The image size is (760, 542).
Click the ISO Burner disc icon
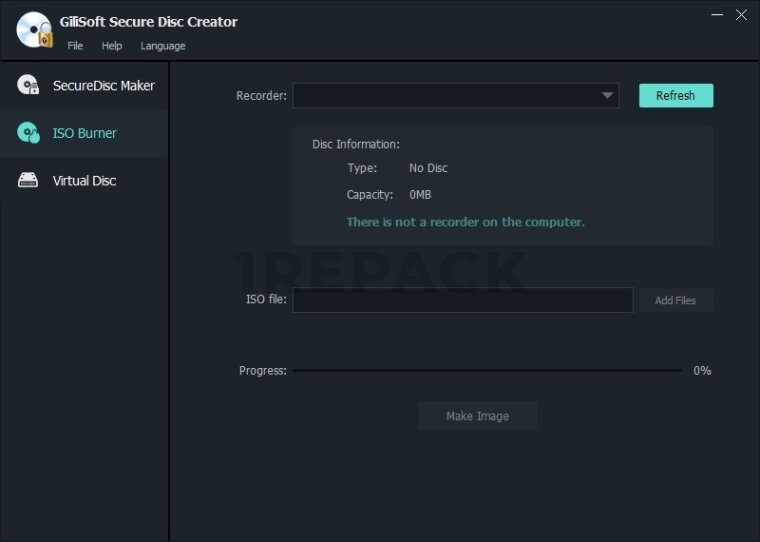pyautogui.click(x=28, y=133)
